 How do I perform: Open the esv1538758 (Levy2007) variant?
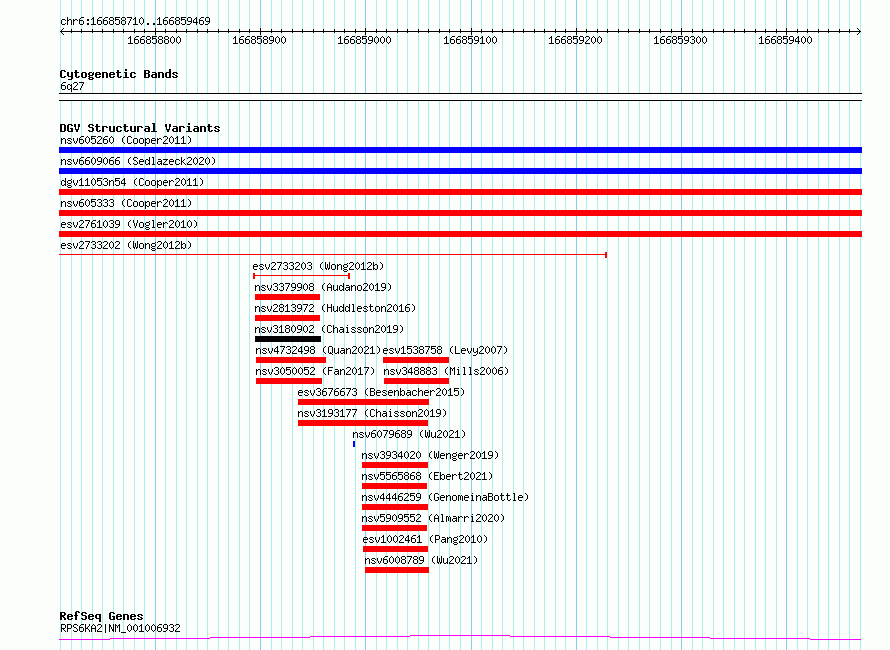[446, 350]
